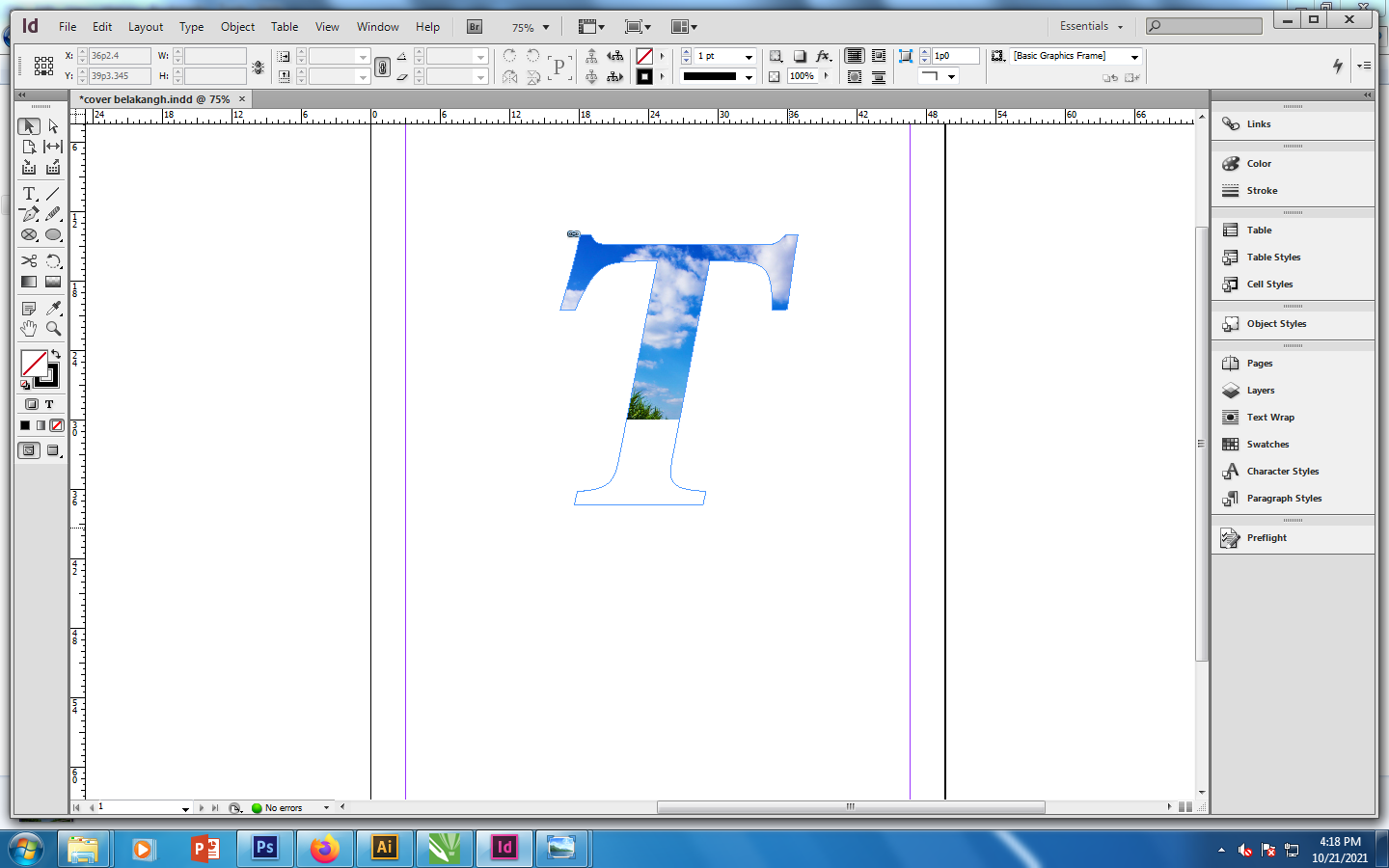Enable Apply None in toolbox

click(x=57, y=425)
